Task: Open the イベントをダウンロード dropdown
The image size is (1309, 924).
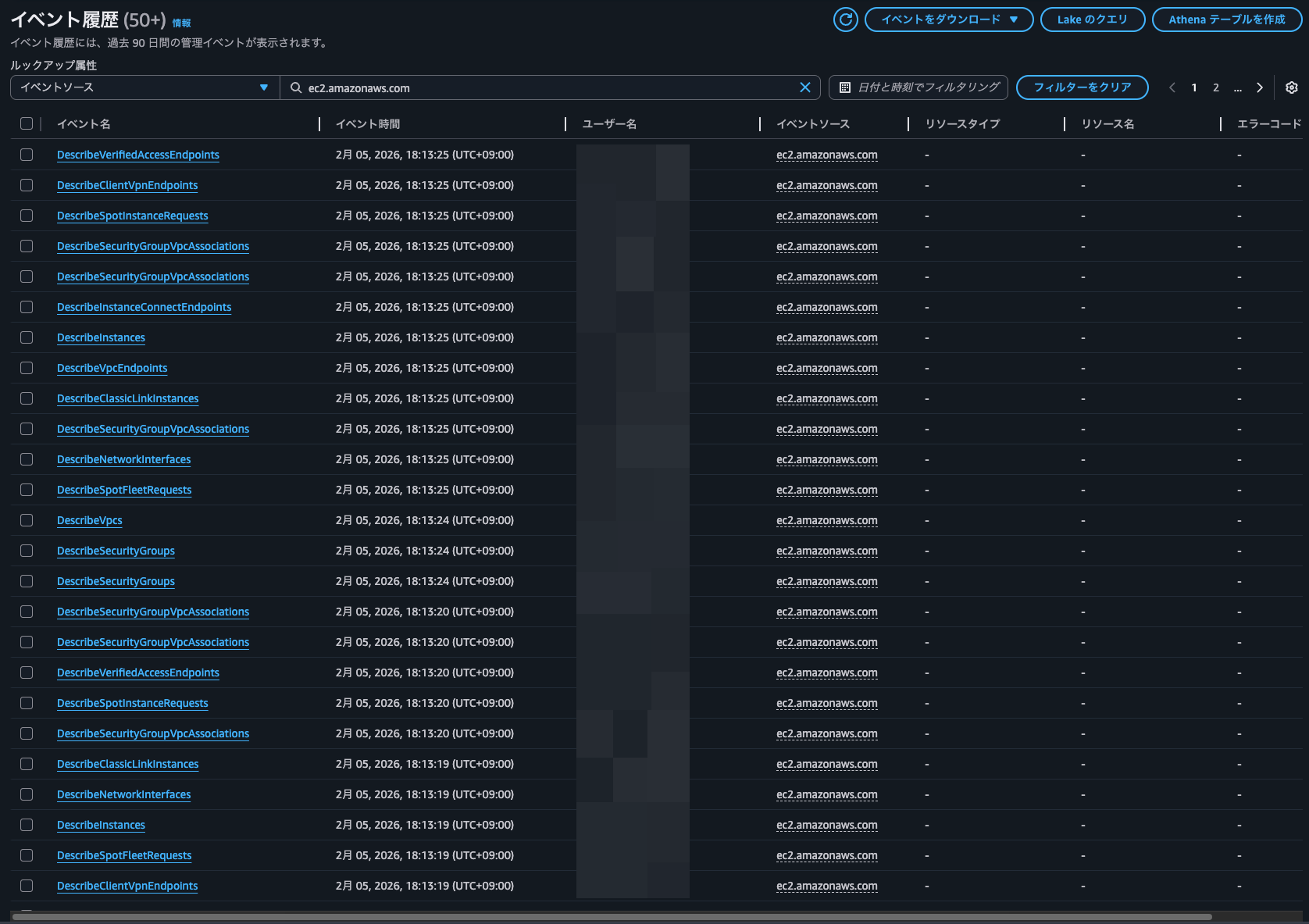Action: [x=948, y=21]
